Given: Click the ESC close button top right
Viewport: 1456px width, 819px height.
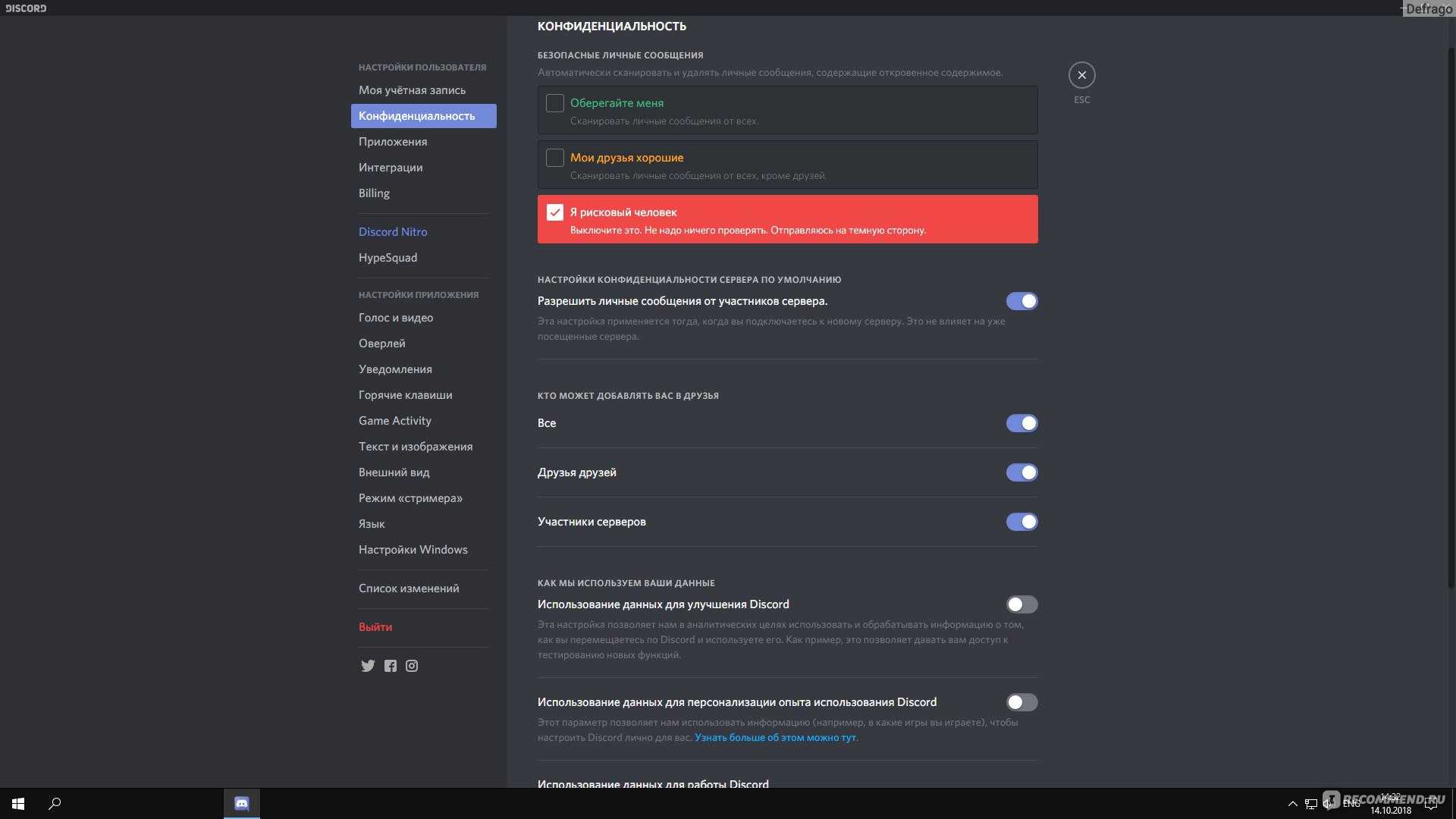Looking at the screenshot, I should pyautogui.click(x=1081, y=75).
